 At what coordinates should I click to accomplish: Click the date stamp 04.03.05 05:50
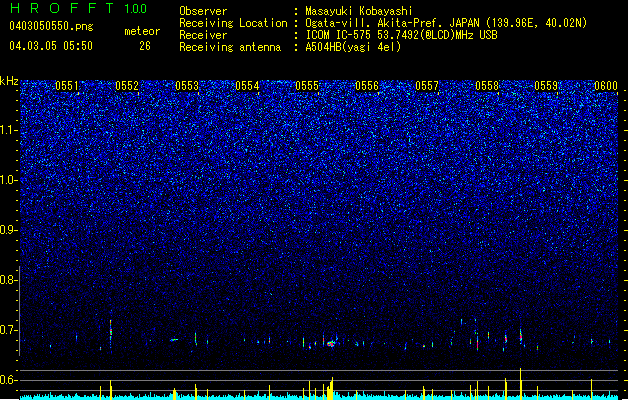pyautogui.click(x=51, y=46)
